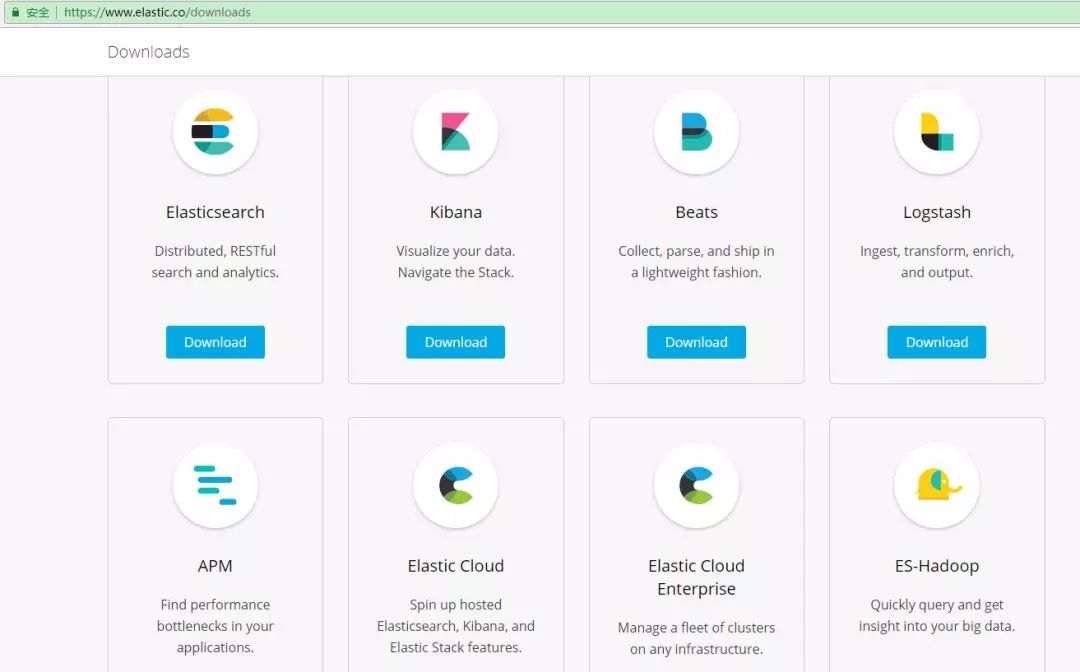Click 'Manage a fleet of clusters' description
This screenshot has height=672, width=1080.
[x=696, y=638]
